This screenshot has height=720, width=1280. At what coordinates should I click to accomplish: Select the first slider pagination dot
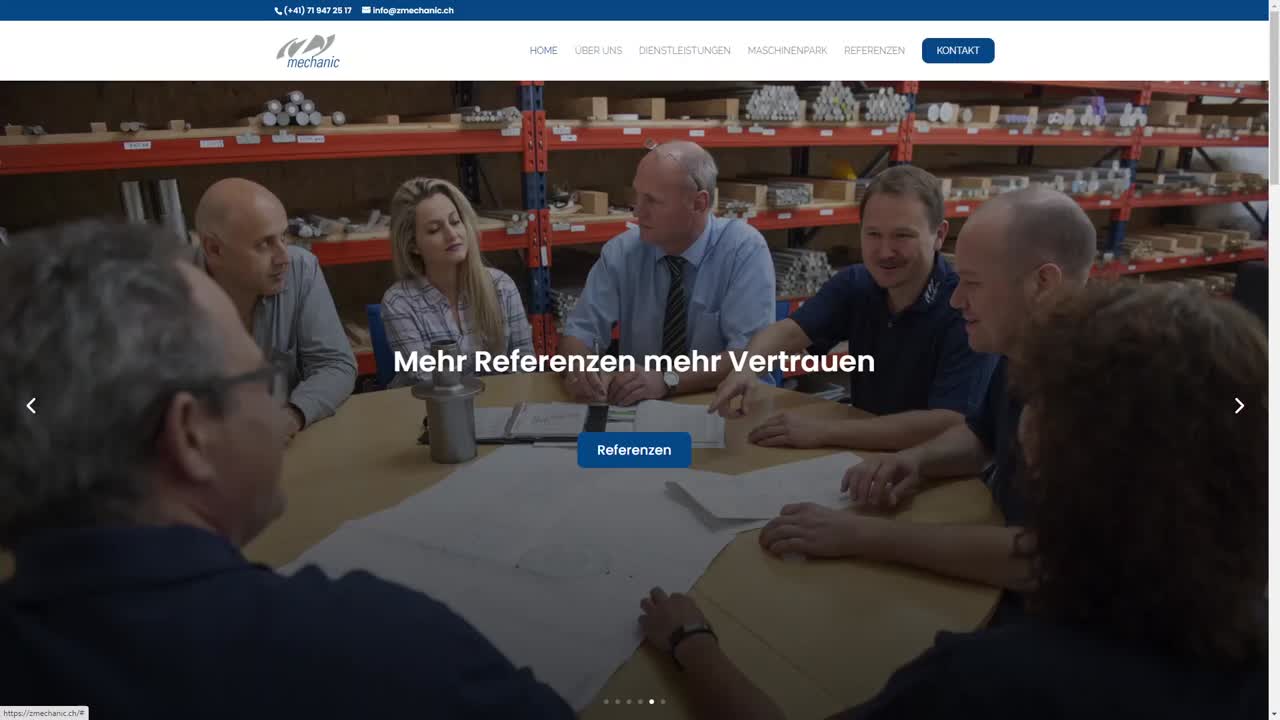click(606, 702)
